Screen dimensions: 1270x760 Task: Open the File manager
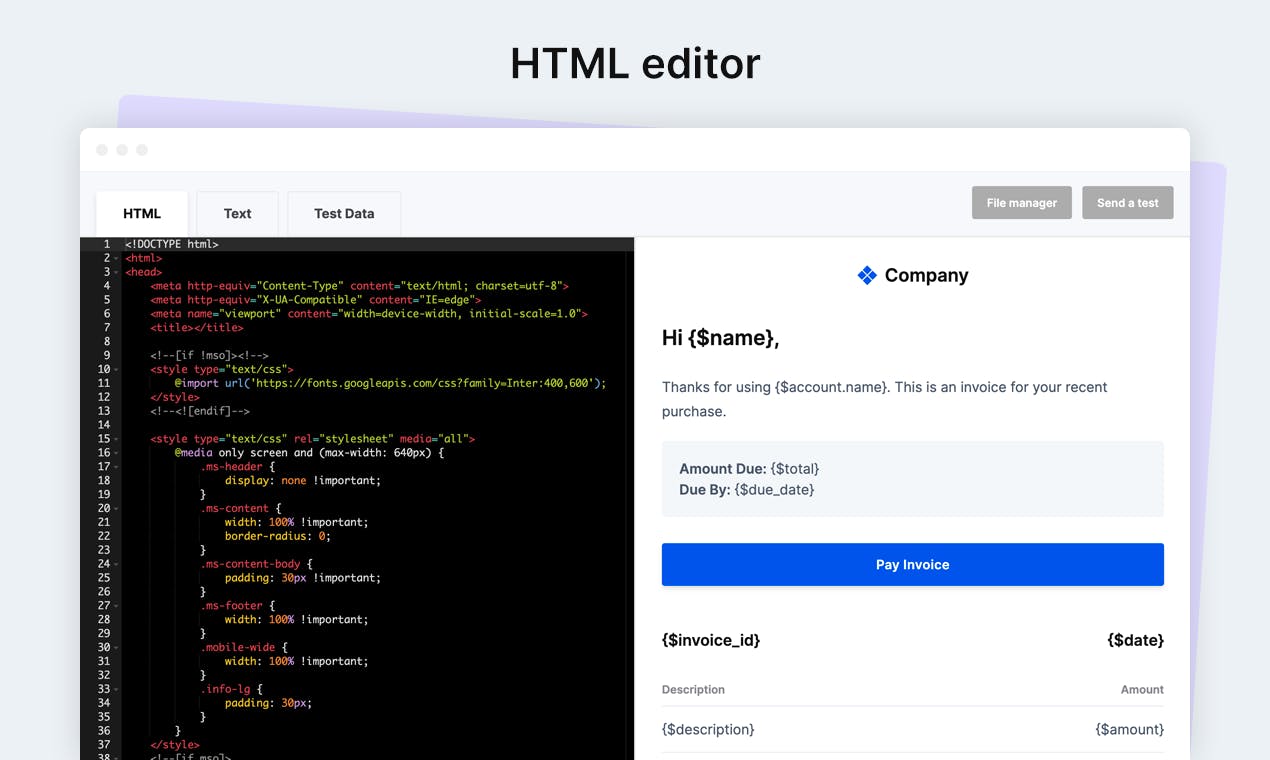coord(1021,203)
